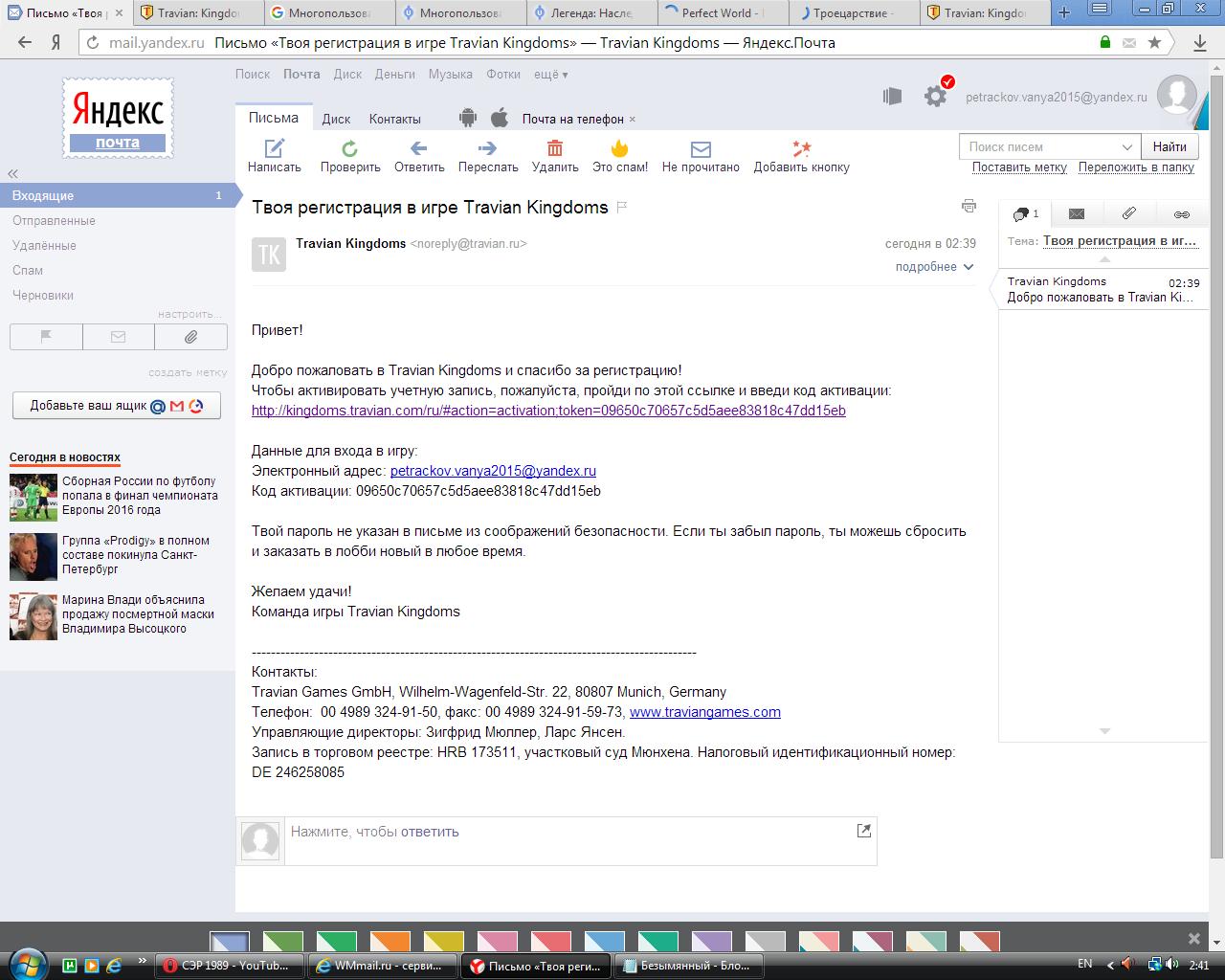Open the taskbar quick launch overflow chevron

pos(143,960)
